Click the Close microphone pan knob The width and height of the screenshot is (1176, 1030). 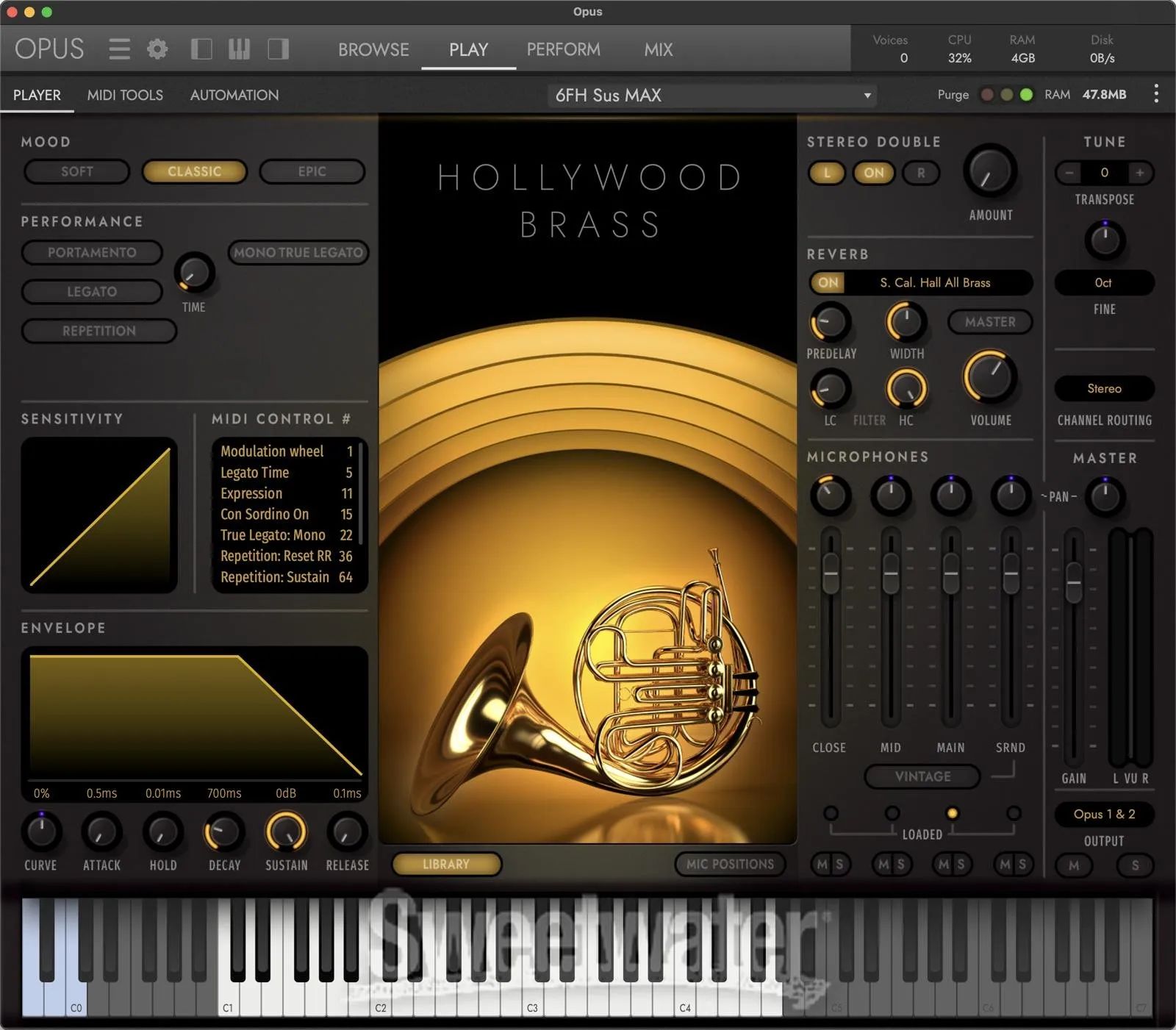830,496
